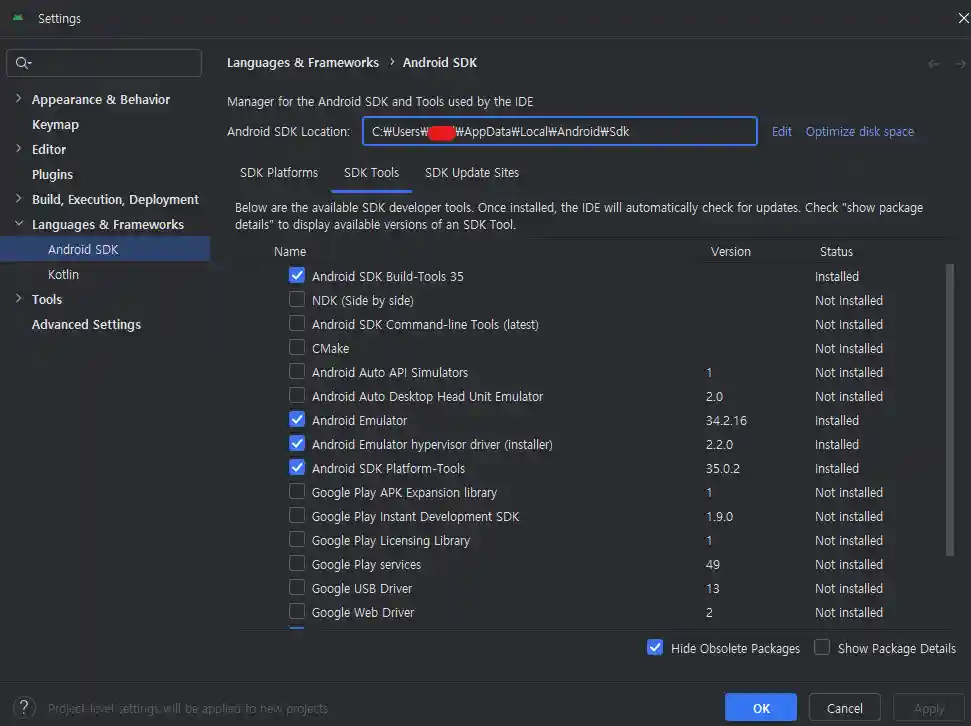The image size is (971, 726).
Task: Click the Android SDK Location path field
Action: pyautogui.click(x=559, y=131)
